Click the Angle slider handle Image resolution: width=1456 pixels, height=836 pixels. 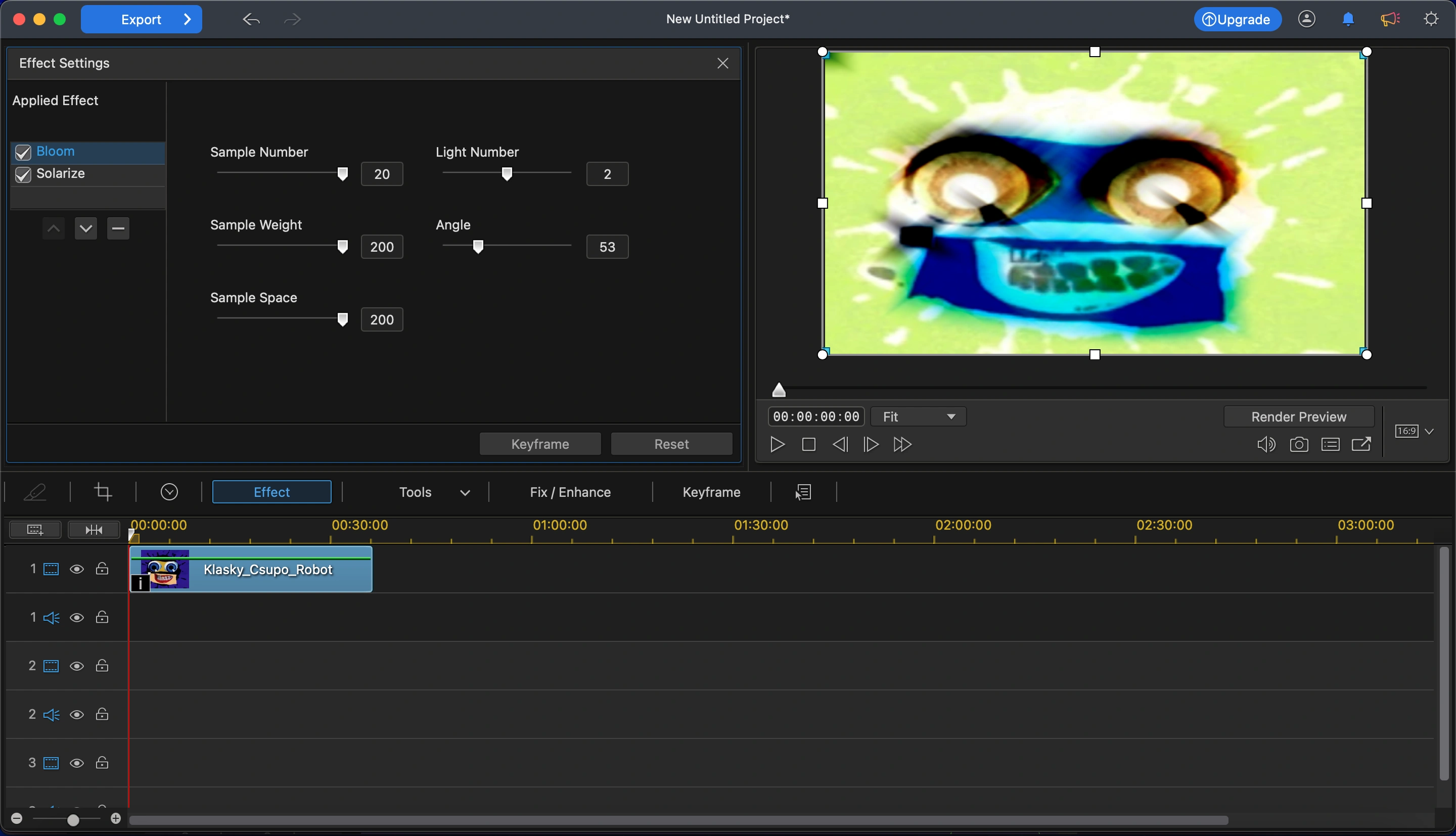click(478, 246)
